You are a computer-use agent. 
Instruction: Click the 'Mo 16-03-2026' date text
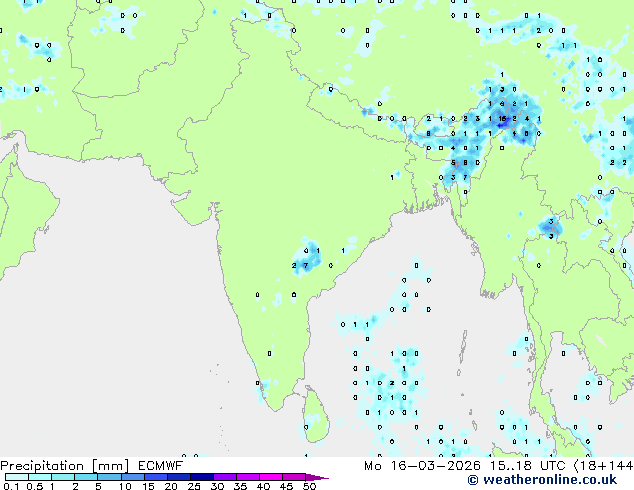423,466
